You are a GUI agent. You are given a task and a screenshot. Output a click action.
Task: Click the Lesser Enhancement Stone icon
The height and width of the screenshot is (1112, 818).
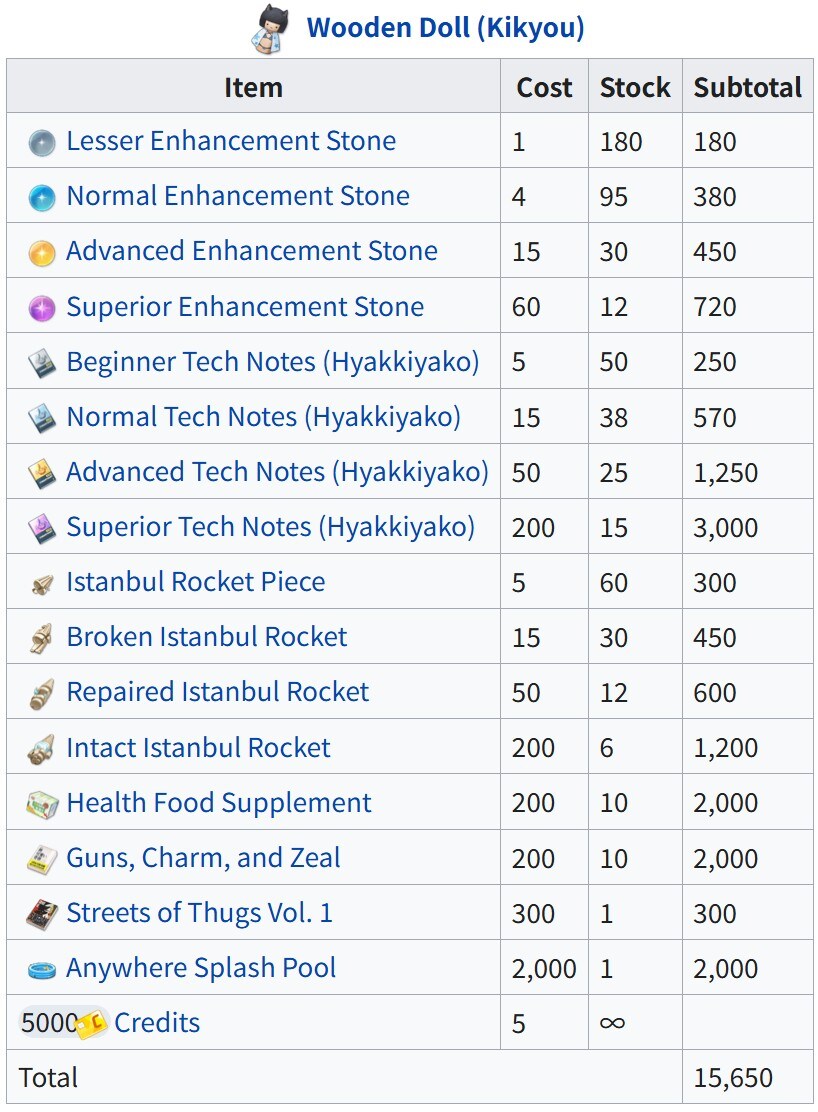click(42, 142)
